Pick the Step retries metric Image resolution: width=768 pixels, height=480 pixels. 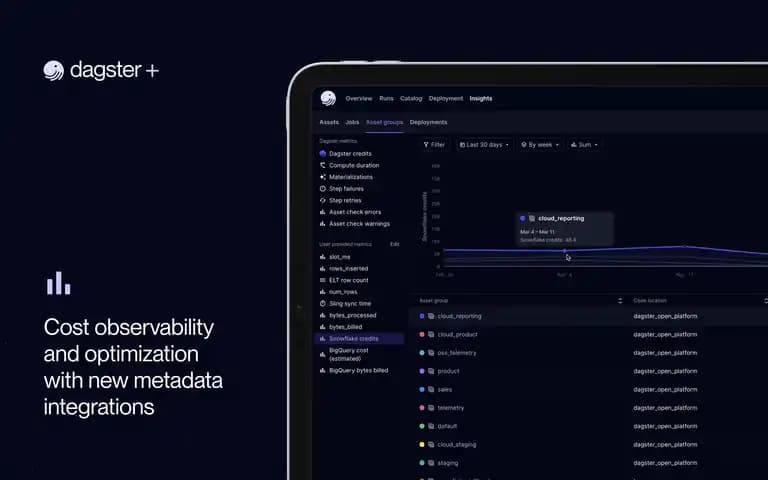[x=340, y=200]
